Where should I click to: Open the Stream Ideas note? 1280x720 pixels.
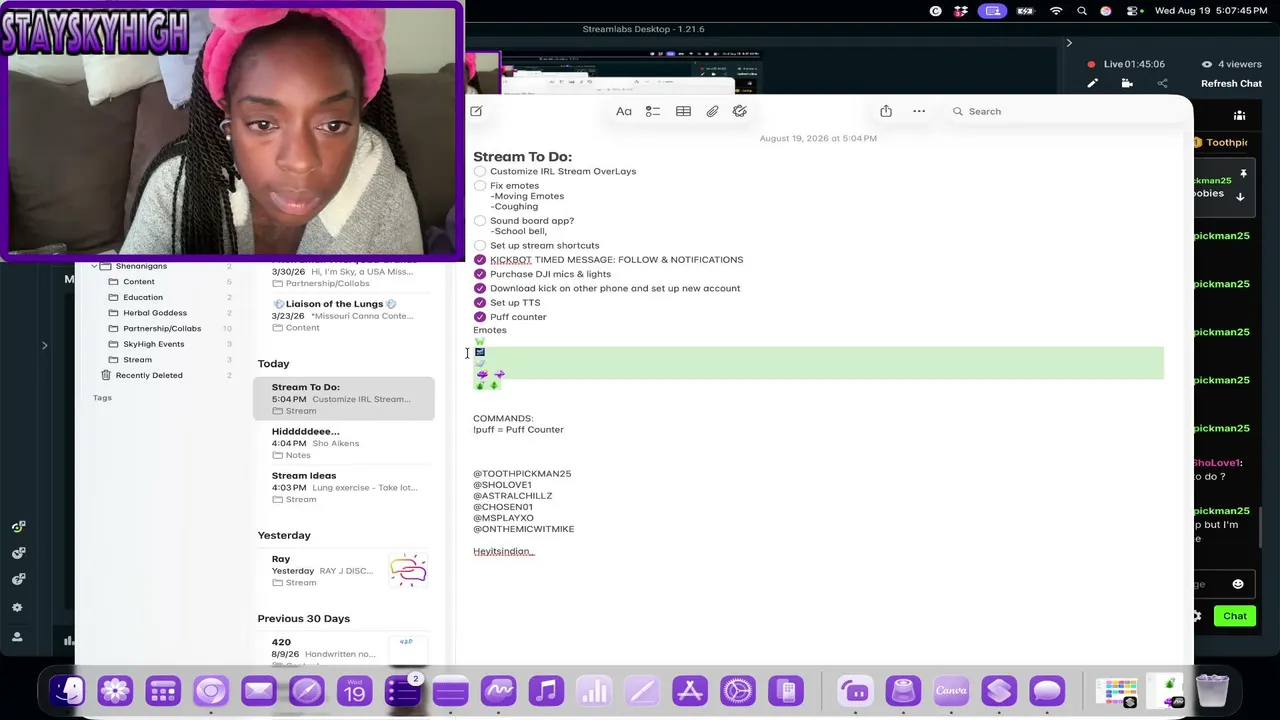[x=344, y=487]
